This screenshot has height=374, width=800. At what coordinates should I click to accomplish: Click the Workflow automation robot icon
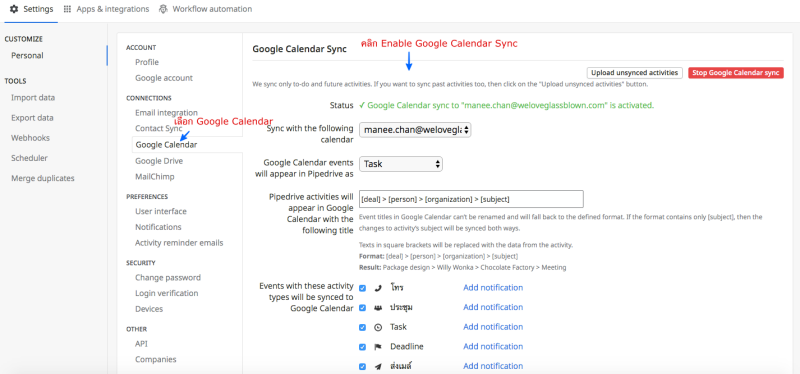click(x=163, y=9)
